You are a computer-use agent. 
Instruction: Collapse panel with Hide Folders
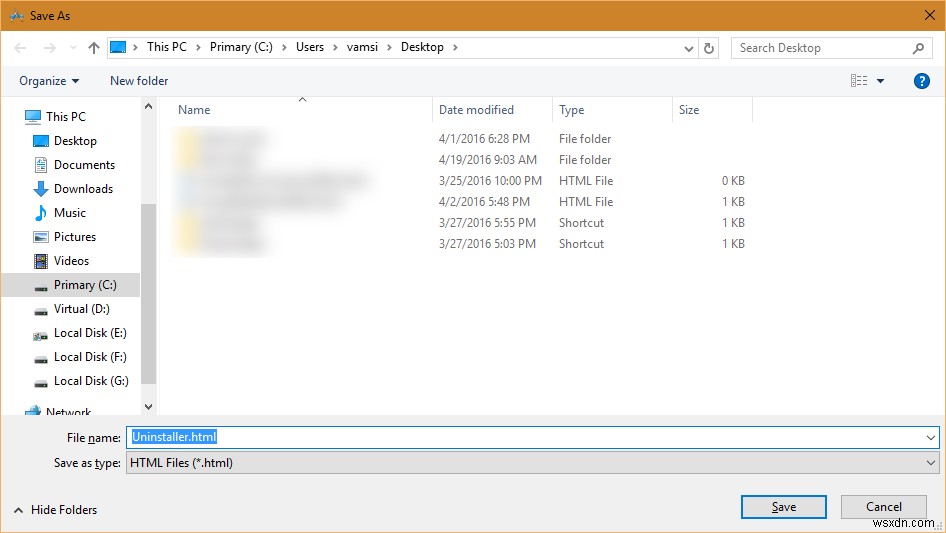click(56, 510)
